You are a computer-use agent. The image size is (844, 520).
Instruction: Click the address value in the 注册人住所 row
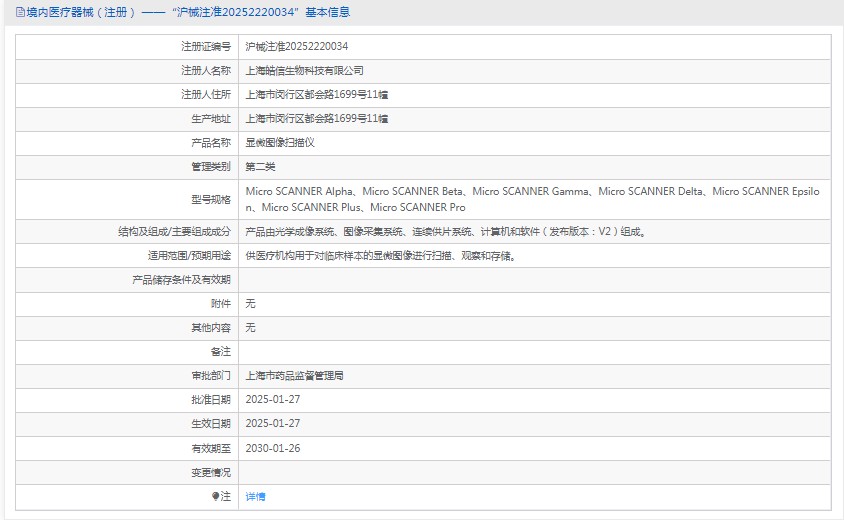pos(317,95)
